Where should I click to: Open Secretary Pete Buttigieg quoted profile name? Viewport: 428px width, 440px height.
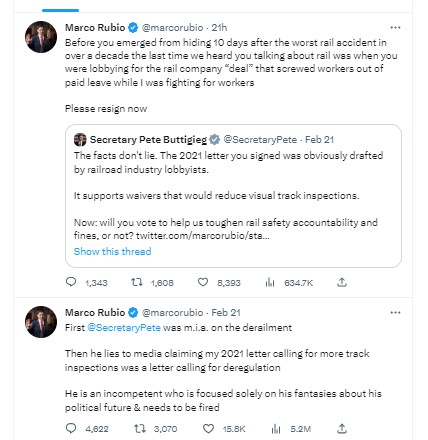[x=148, y=140]
